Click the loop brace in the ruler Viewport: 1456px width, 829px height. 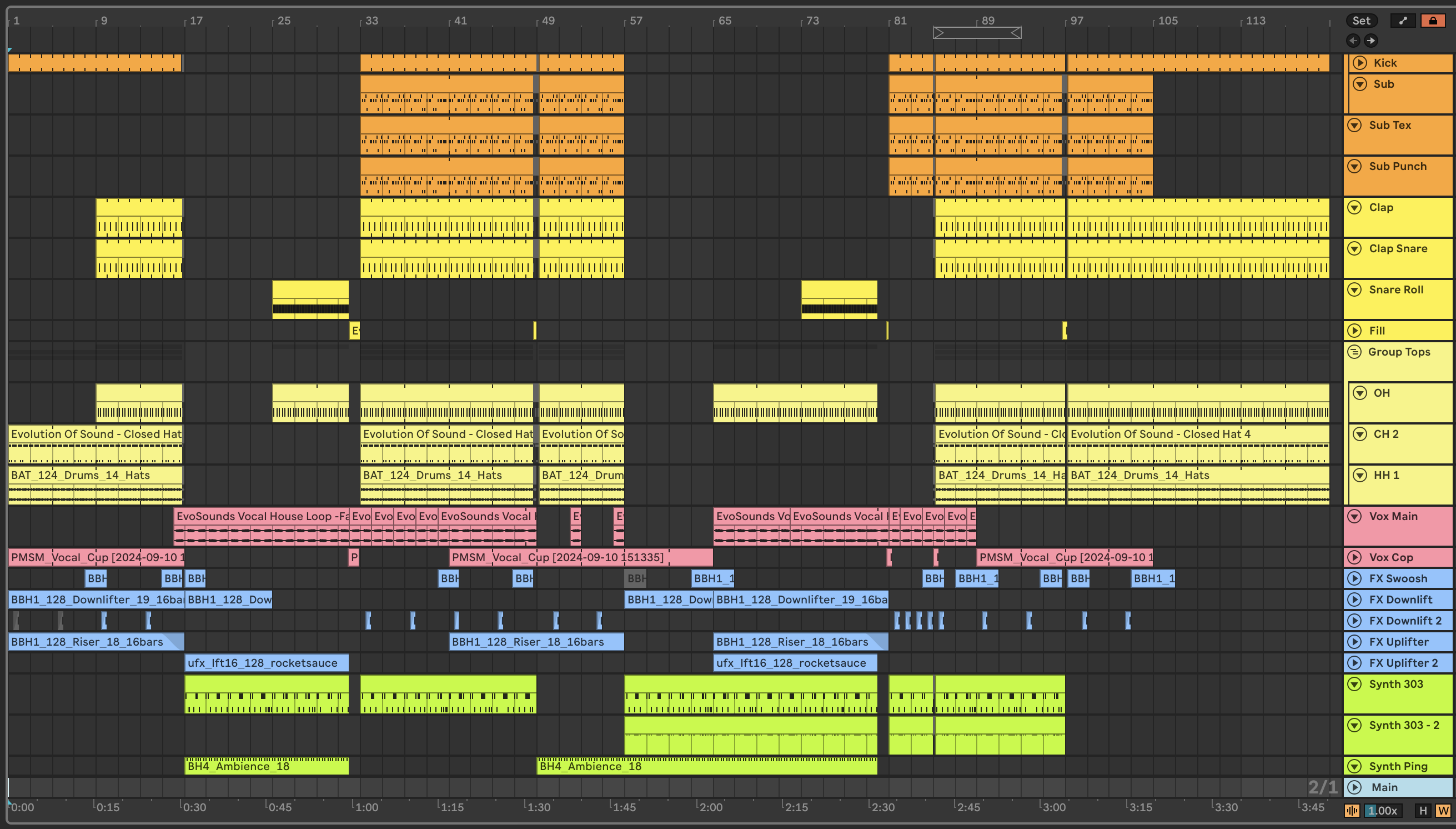tap(976, 33)
